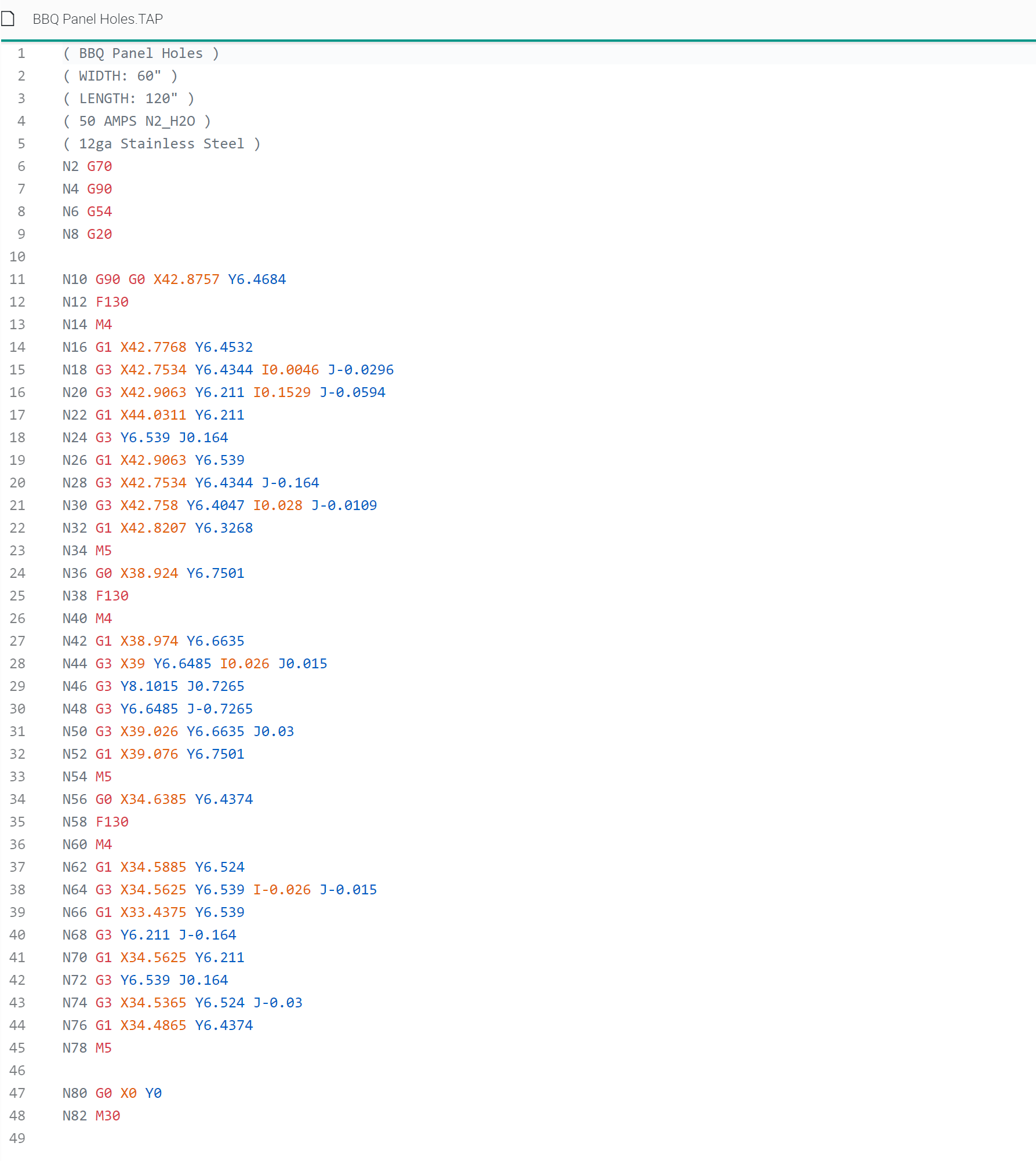The height and width of the screenshot is (1161, 1036).
Task: Click Y6.539 on line N26
Action: (220, 460)
